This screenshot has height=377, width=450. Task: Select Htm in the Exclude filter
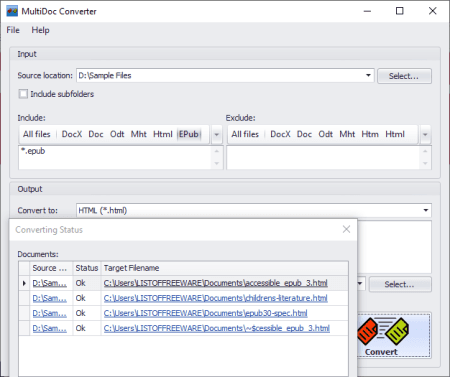pyautogui.click(x=370, y=134)
